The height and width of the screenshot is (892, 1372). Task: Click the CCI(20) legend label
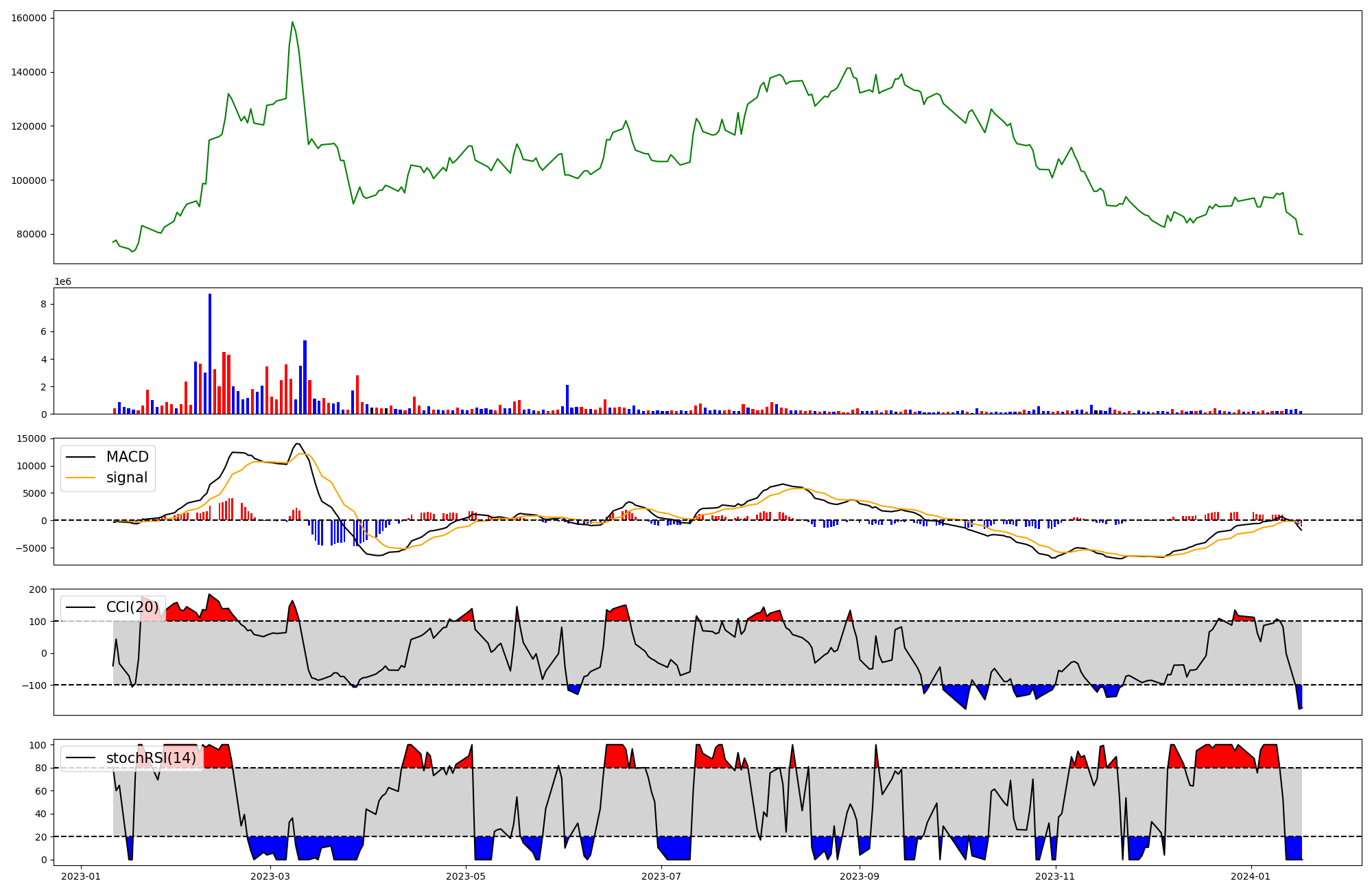pos(132,607)
